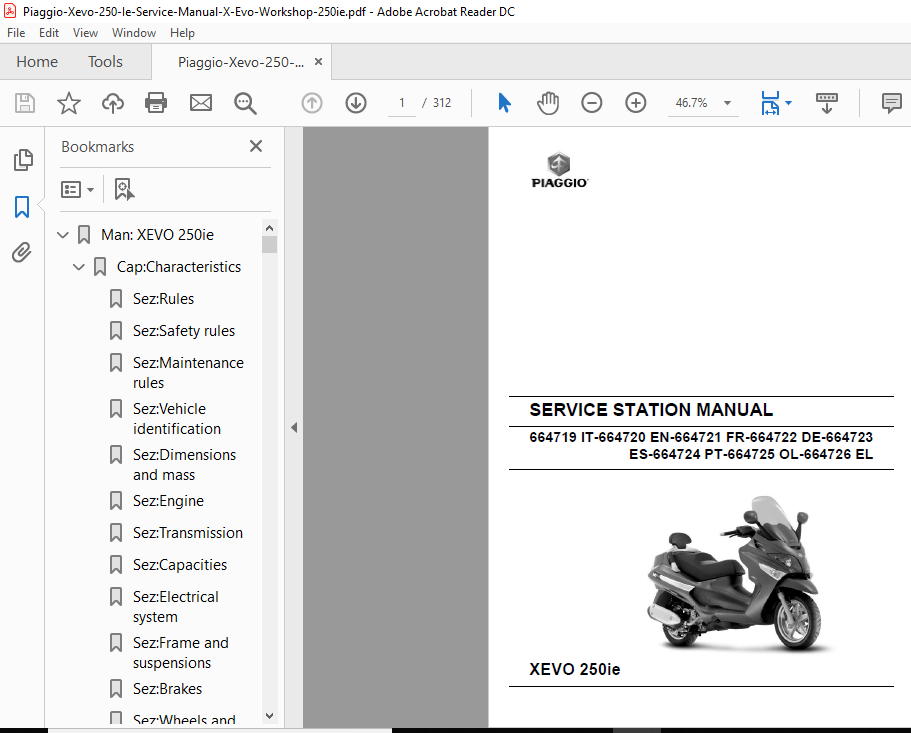
Task: Jump to Sez:Electrical system bookmark
Action: coord(175,606)
